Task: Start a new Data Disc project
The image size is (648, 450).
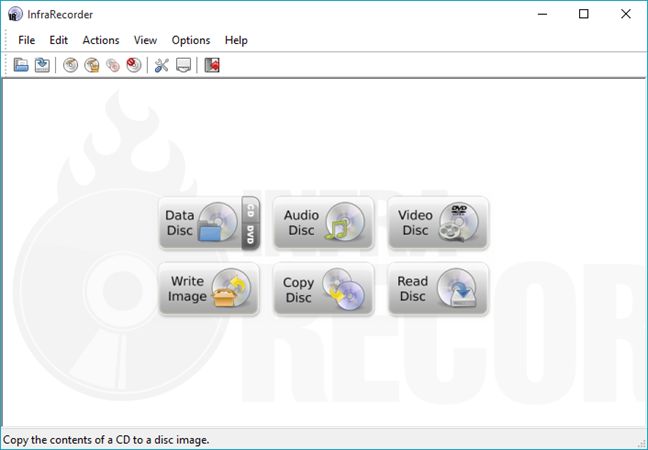Action: (x=200, y=223)
